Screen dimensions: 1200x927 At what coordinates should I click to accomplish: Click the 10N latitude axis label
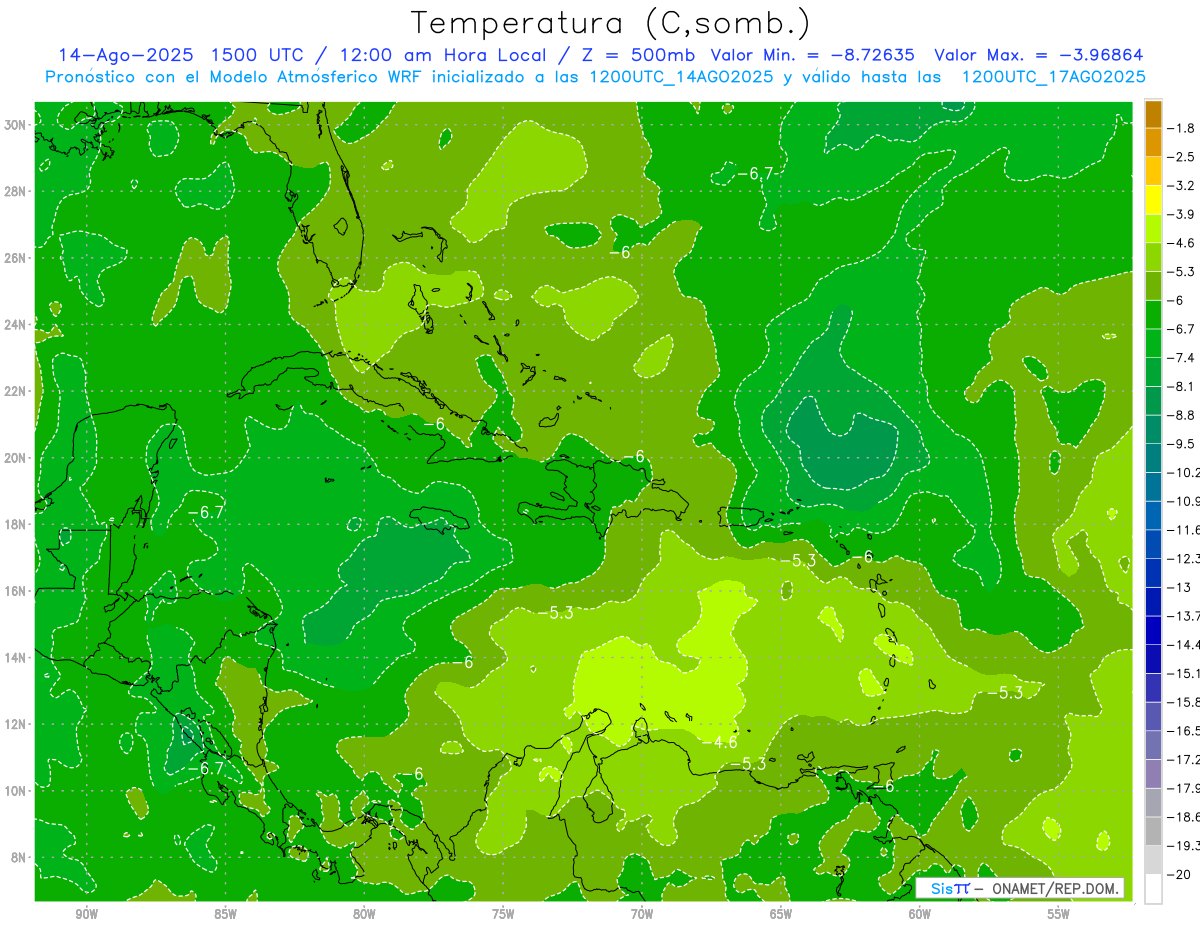pyautogui.click(x=15, y=790)
